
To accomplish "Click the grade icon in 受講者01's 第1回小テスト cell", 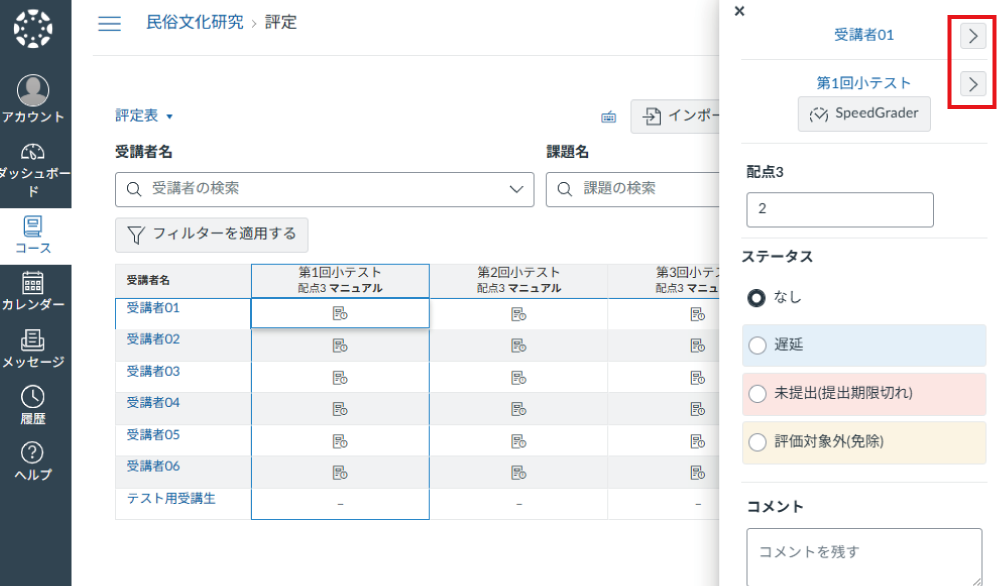I will click(339, 312).
